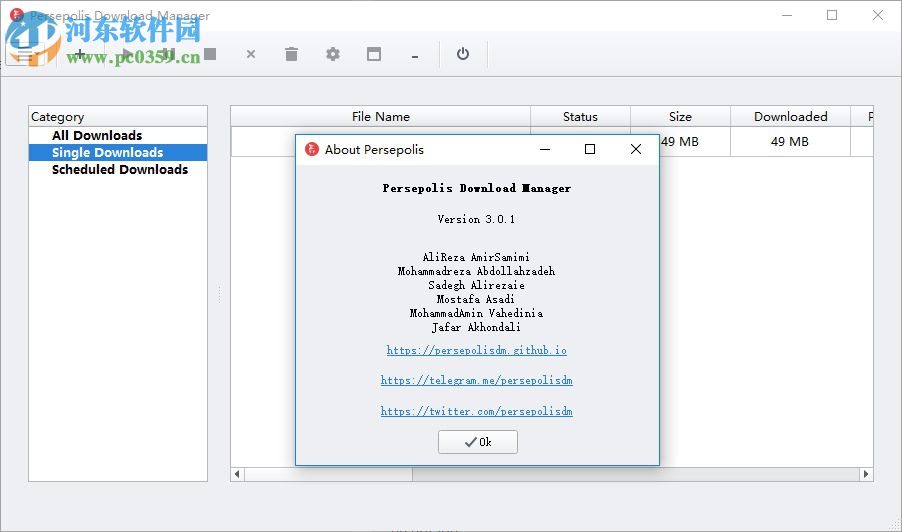902x532 pixels.
Task: Click the downloads table's left scroll arrow
Action: (238, 474)
